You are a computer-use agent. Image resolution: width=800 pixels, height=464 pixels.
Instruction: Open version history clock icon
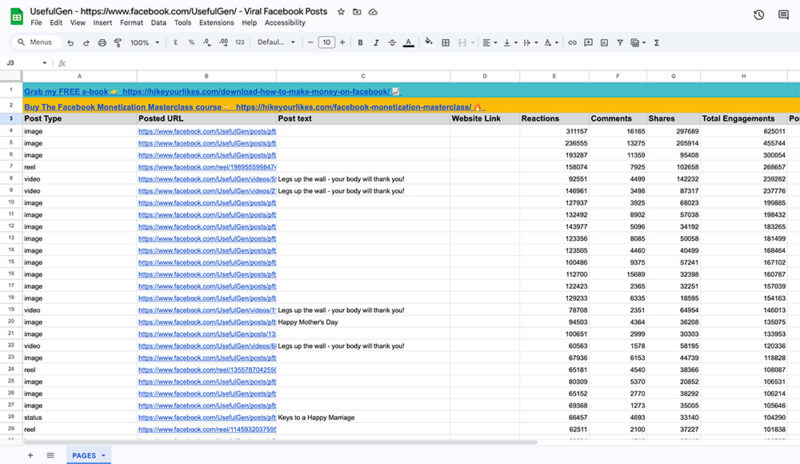click(758, 15)
